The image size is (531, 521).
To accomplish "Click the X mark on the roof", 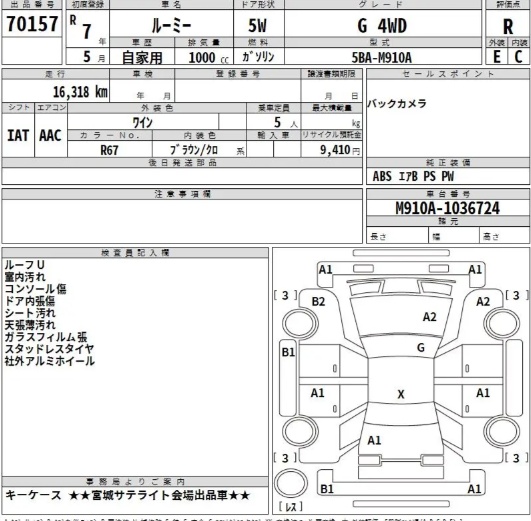I will point(401,394).
